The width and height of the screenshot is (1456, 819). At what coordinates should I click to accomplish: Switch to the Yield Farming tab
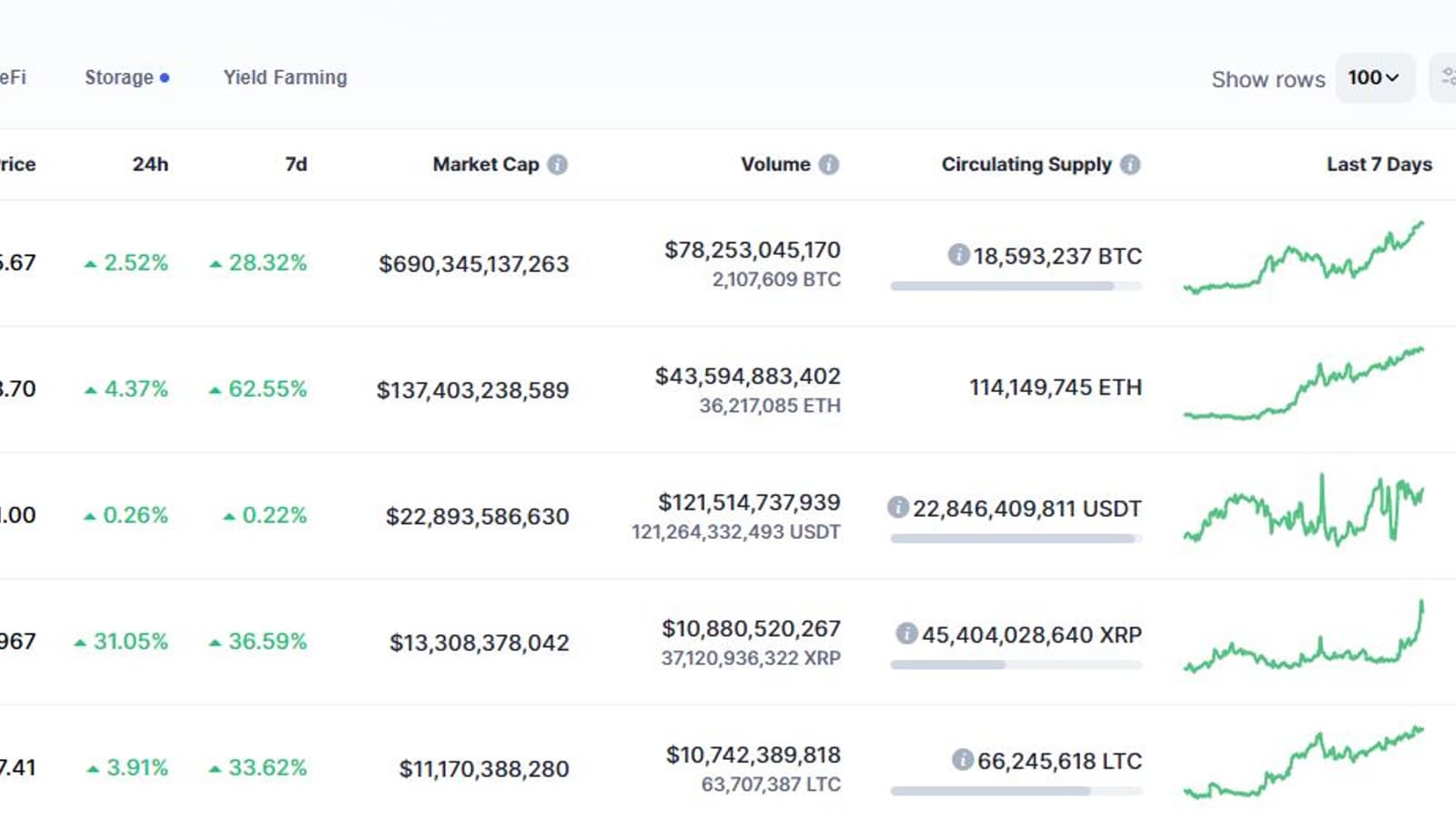pos(285,77)
